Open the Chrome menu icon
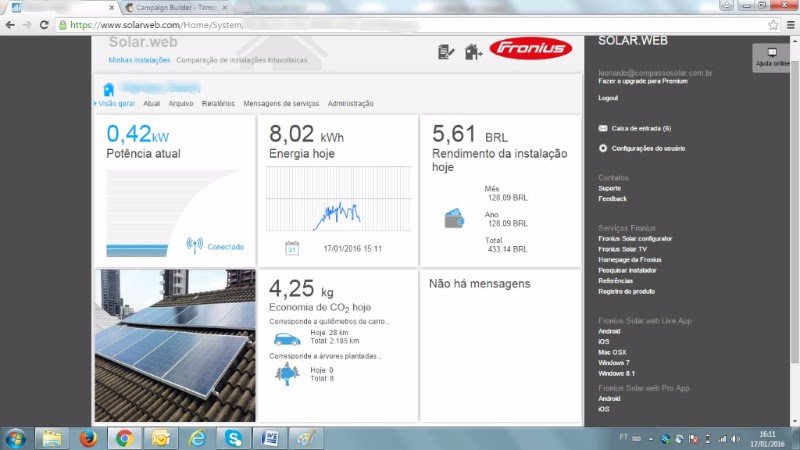The width and height of the screenshot is (800, 450). [x=789, y=24]
